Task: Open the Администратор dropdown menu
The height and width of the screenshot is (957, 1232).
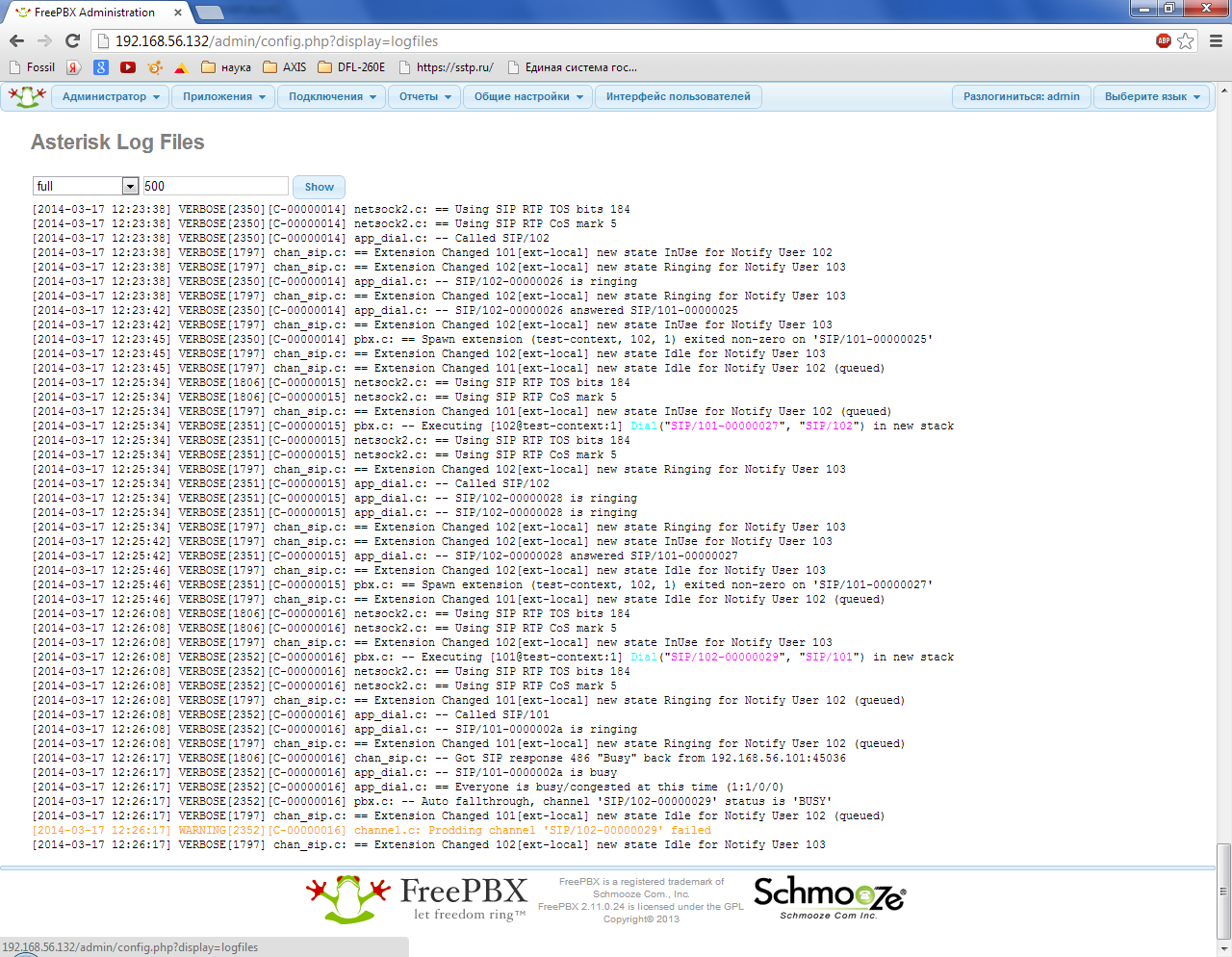Action: click(111, 96)
